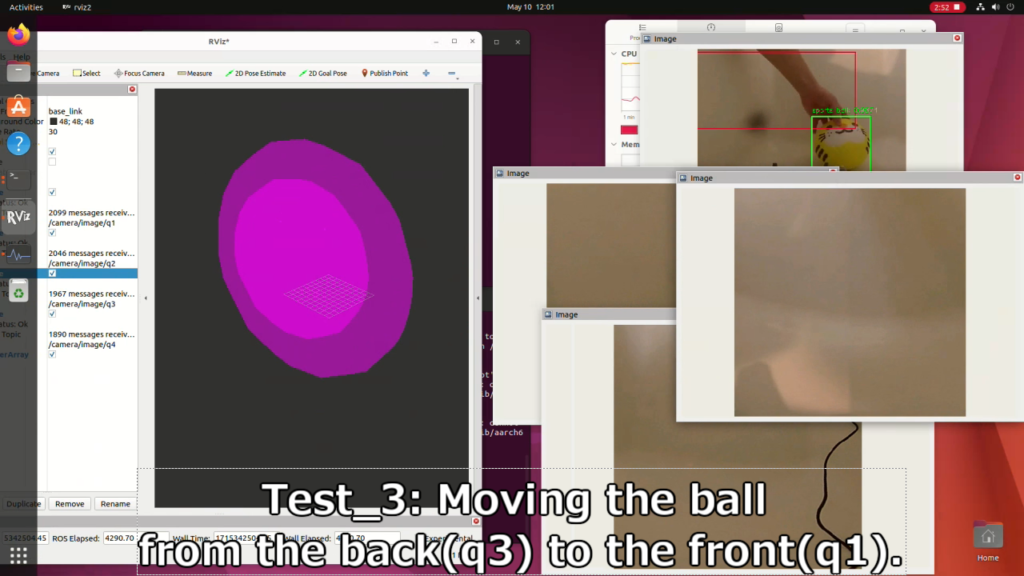Collapse the left Displays panel arrow
The image size is (1024, 576).
point(145,298)
